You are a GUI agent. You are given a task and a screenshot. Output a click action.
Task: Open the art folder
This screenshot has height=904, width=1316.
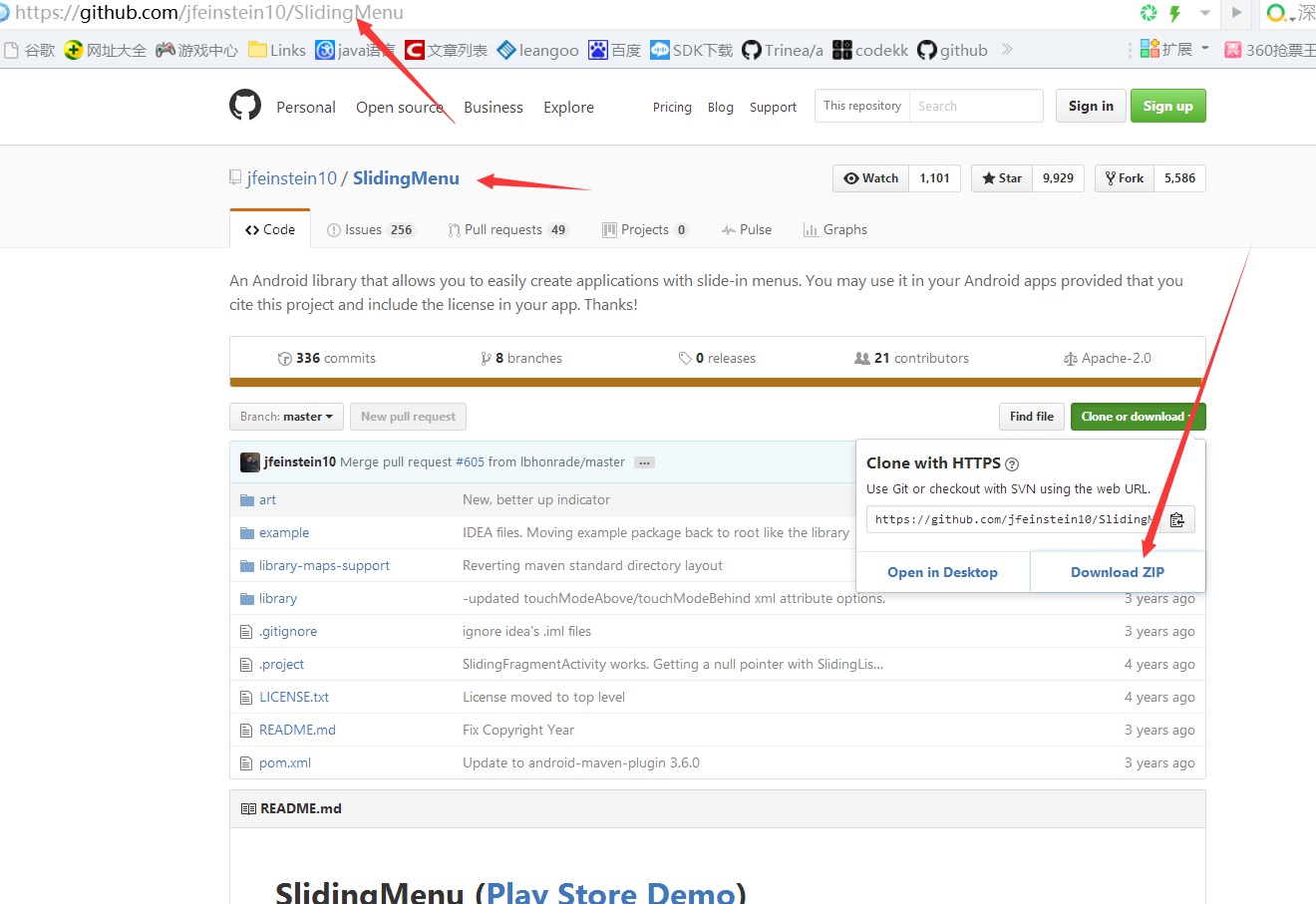pyautogui.click(x=267, y=500)
